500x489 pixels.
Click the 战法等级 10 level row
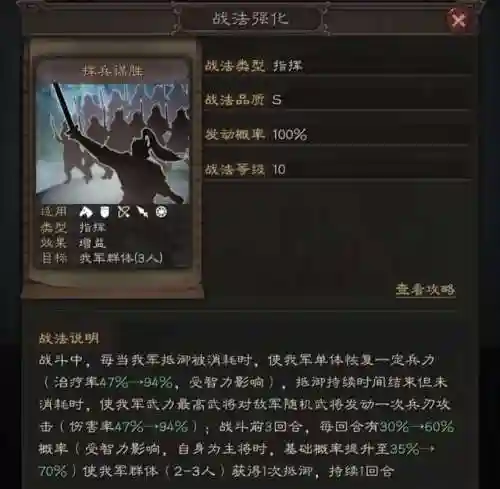click(337, 170)
